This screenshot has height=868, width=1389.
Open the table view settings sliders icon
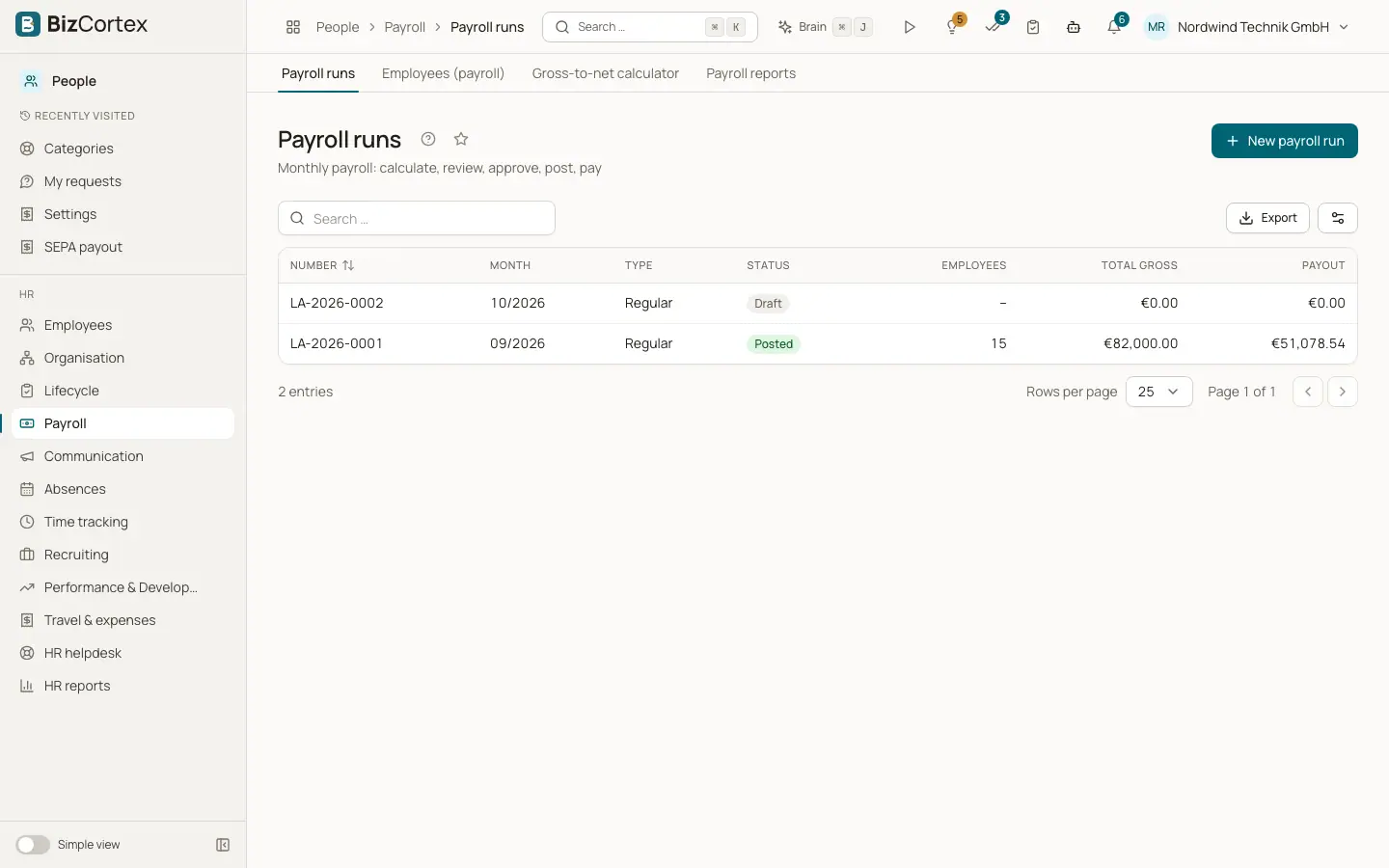(1338, 218)
